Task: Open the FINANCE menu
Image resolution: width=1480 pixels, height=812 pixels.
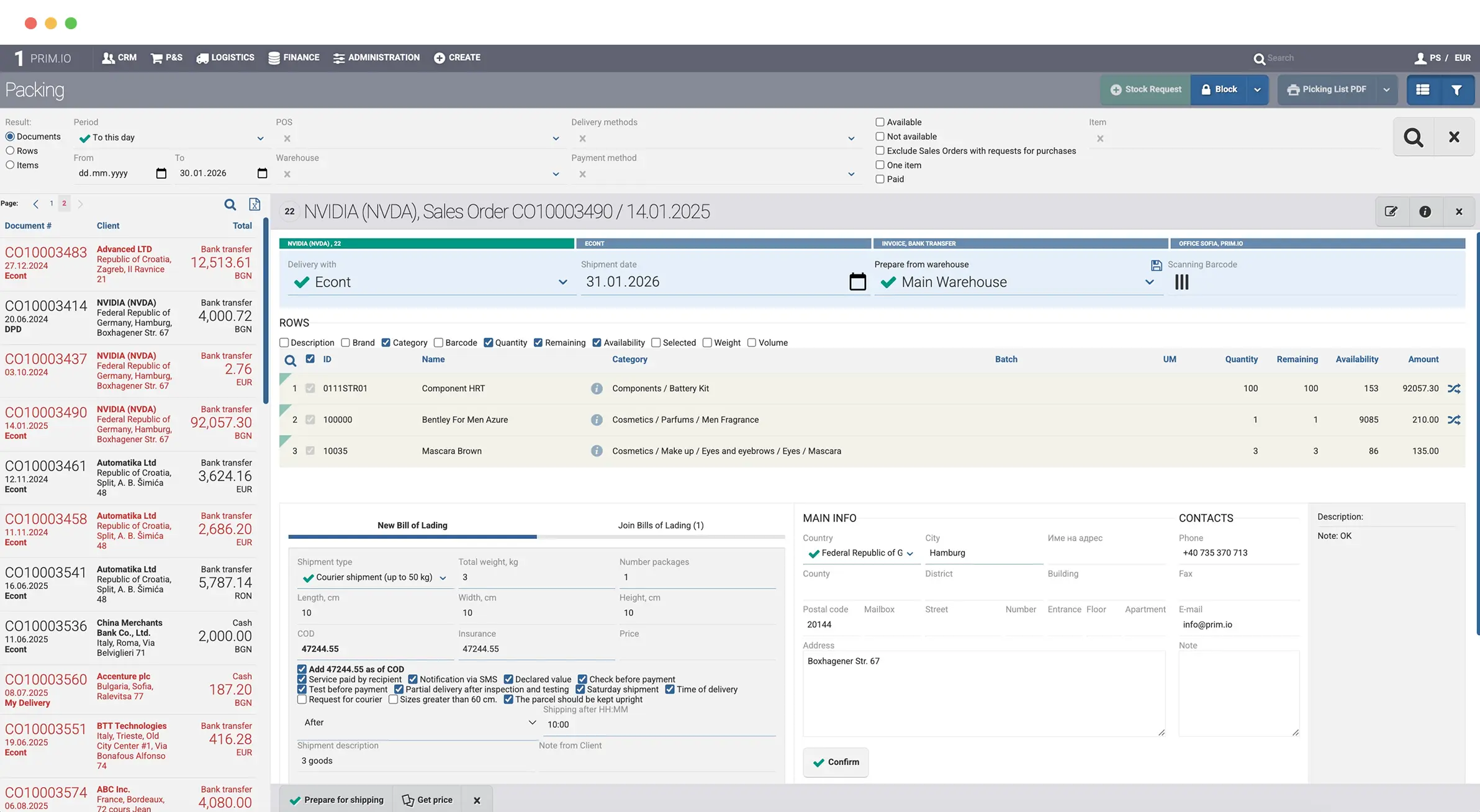Action: (x=294, y=58)
